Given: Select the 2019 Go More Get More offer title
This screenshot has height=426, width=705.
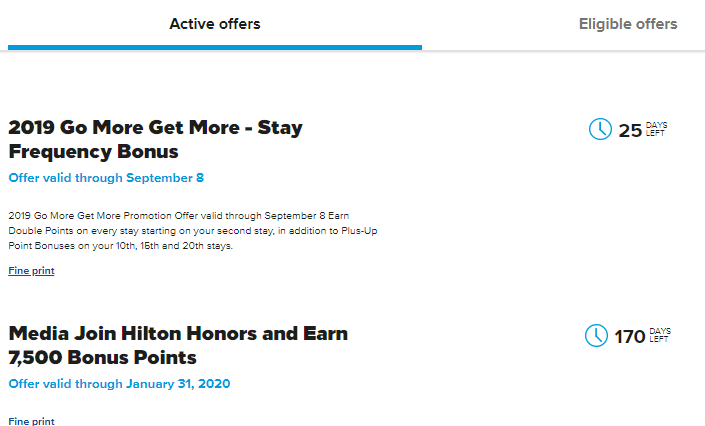Looking at the screenshot, I should pos(156,139).
